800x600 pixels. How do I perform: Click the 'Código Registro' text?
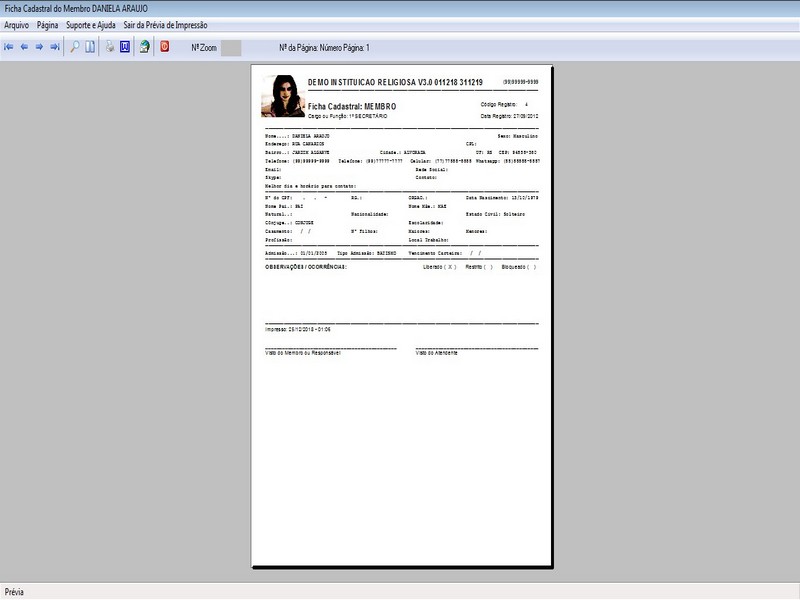498,105
